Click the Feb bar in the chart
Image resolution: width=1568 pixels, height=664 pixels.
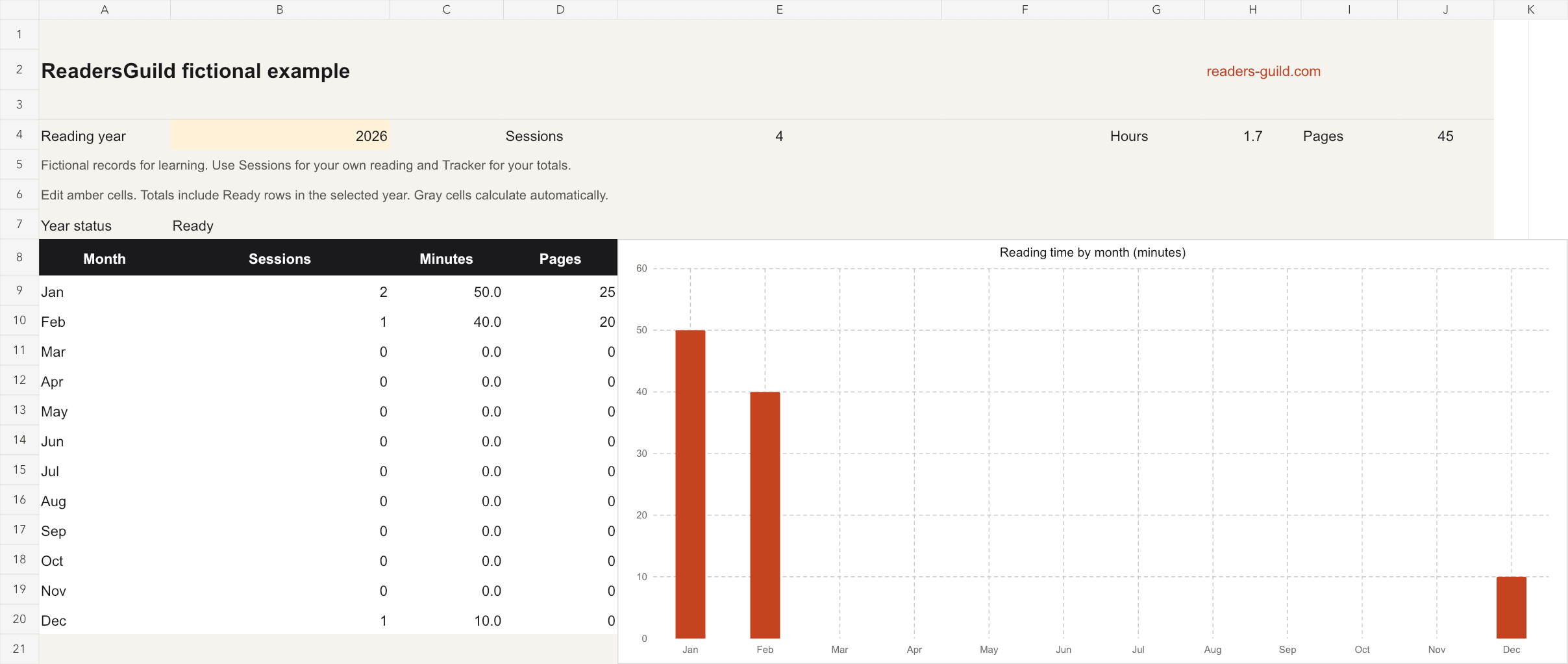765,515
